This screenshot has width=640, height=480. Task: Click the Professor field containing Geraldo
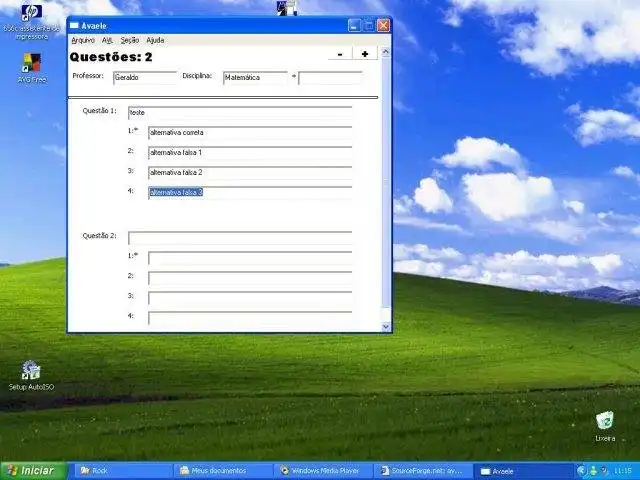click(x=144, y=78)
